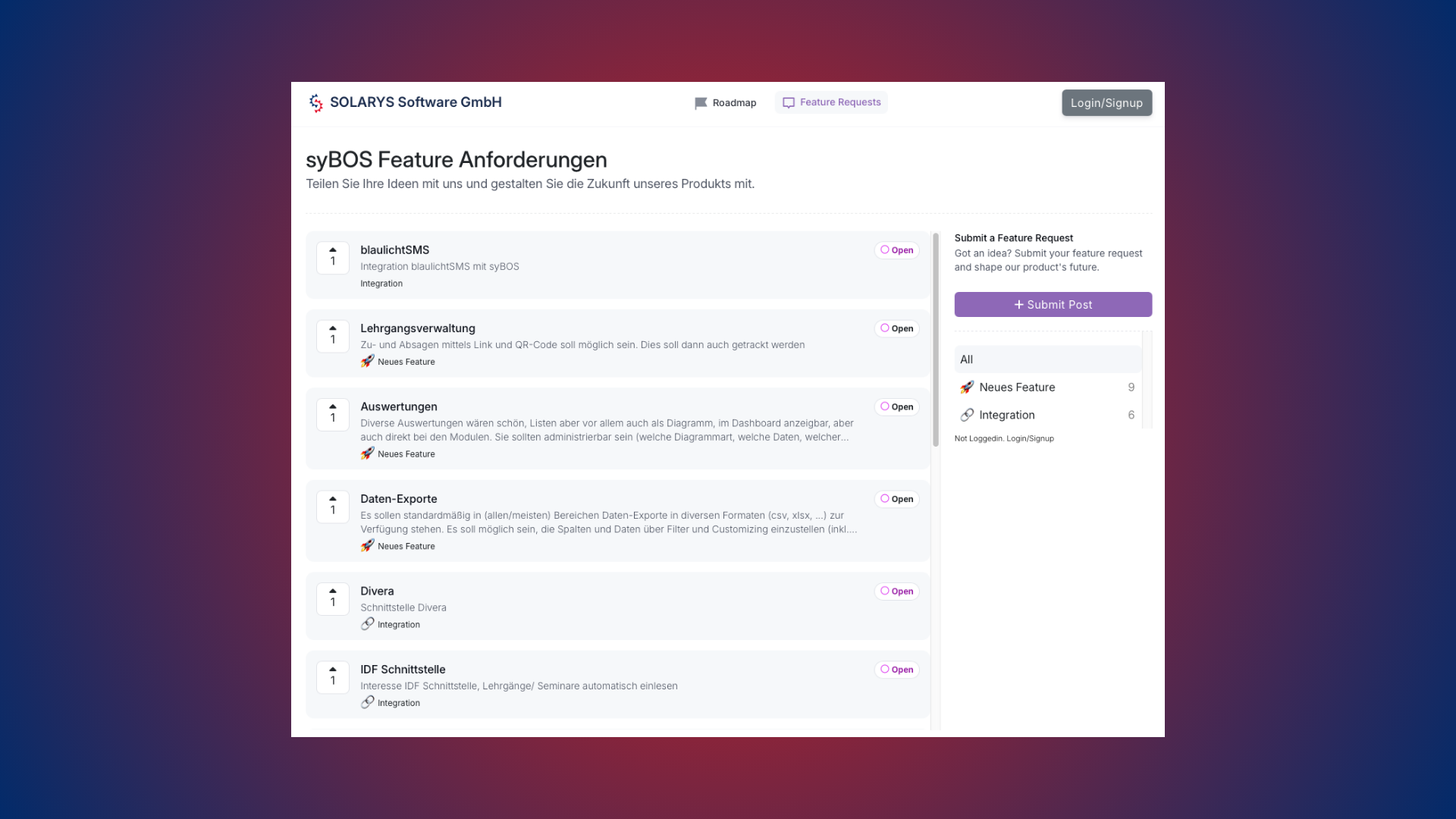Click the SOLARYS logo icon

coord(315,102)
